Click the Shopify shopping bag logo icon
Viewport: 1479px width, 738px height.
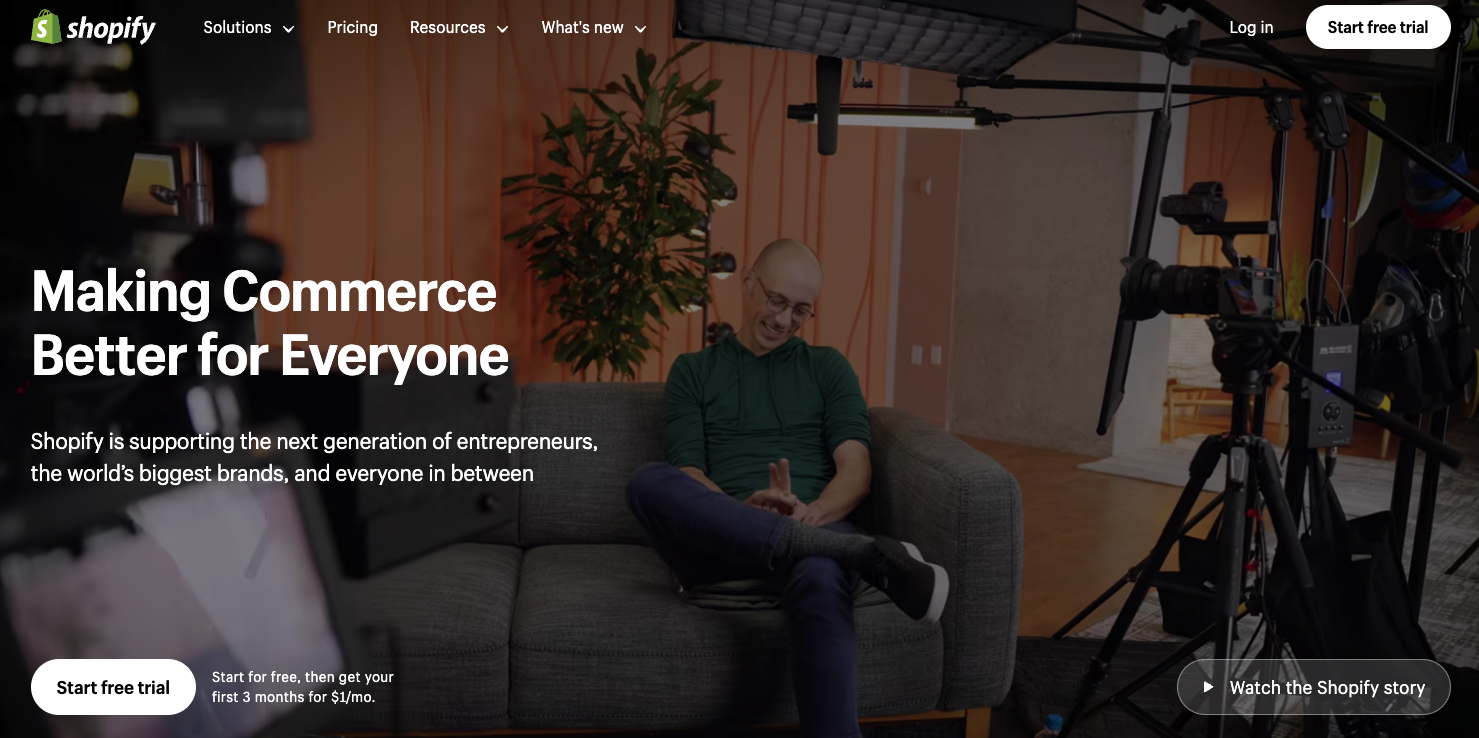(x=45, y=27)
